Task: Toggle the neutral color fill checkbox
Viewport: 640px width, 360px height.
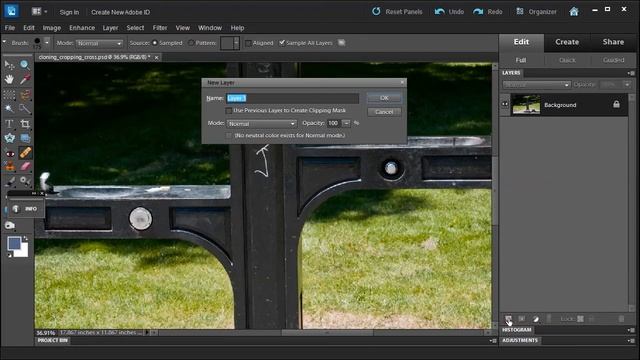Action: pyautogui.click(x=229, y=135)
